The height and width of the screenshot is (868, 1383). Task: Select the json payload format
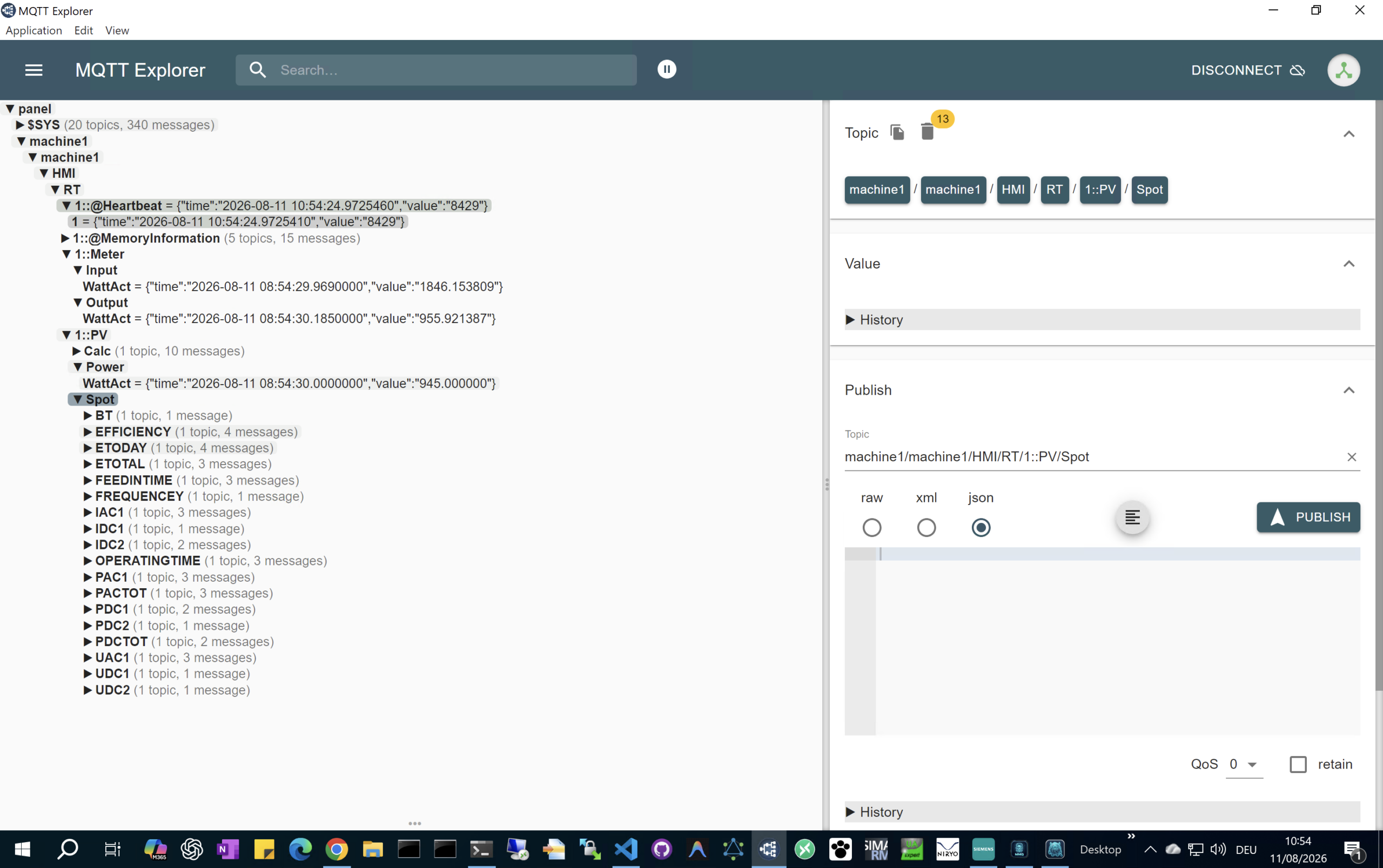(981, 527)
